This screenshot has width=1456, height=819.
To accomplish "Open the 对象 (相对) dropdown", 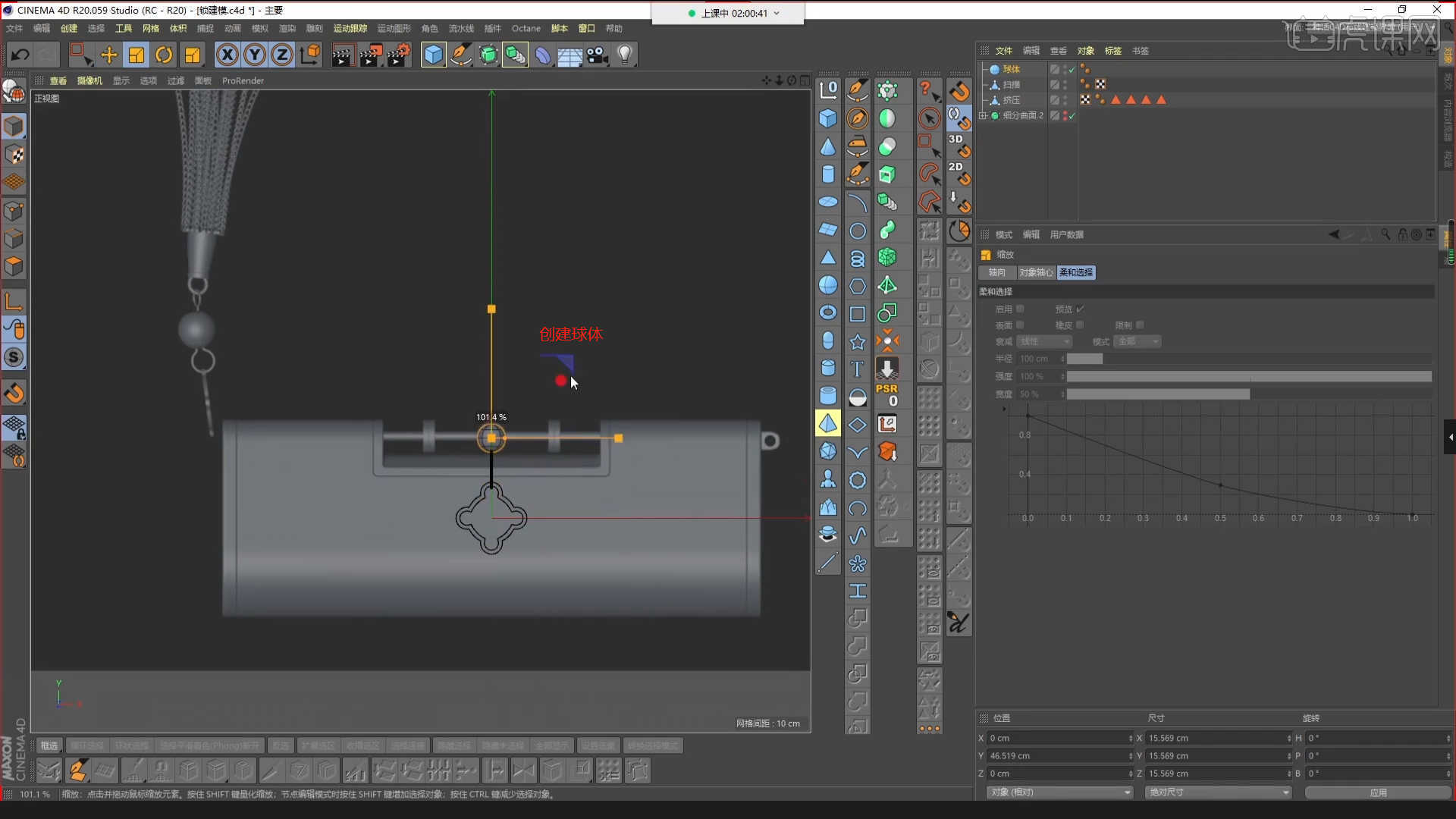I will click(1059, 792).
